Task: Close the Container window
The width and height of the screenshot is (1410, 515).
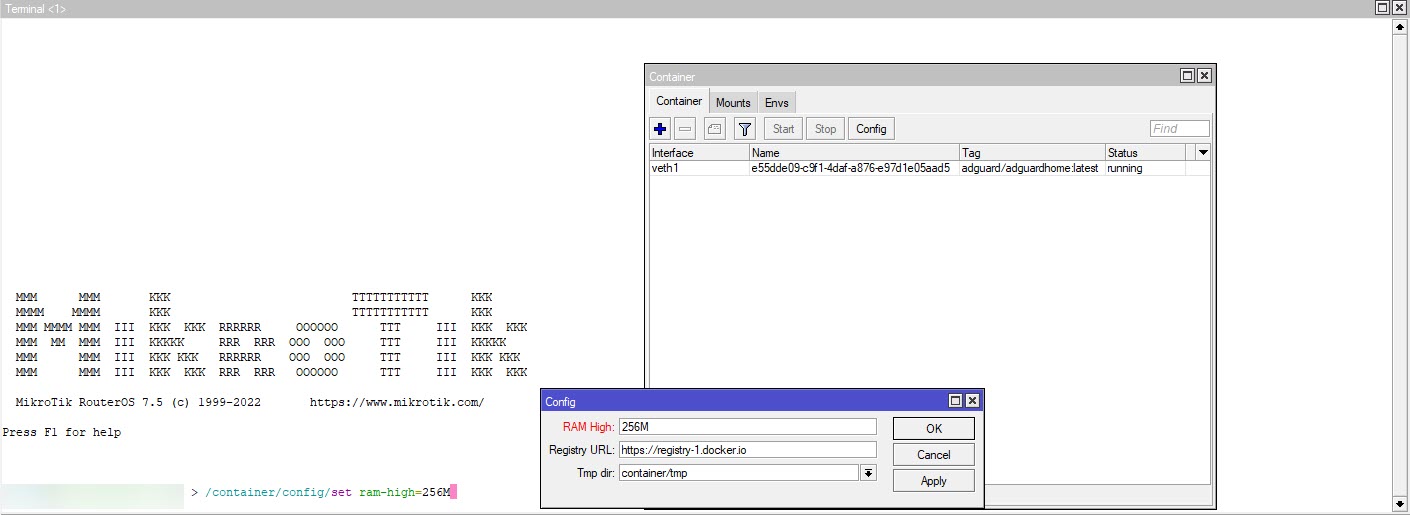Action: [x=1204, y=76]
